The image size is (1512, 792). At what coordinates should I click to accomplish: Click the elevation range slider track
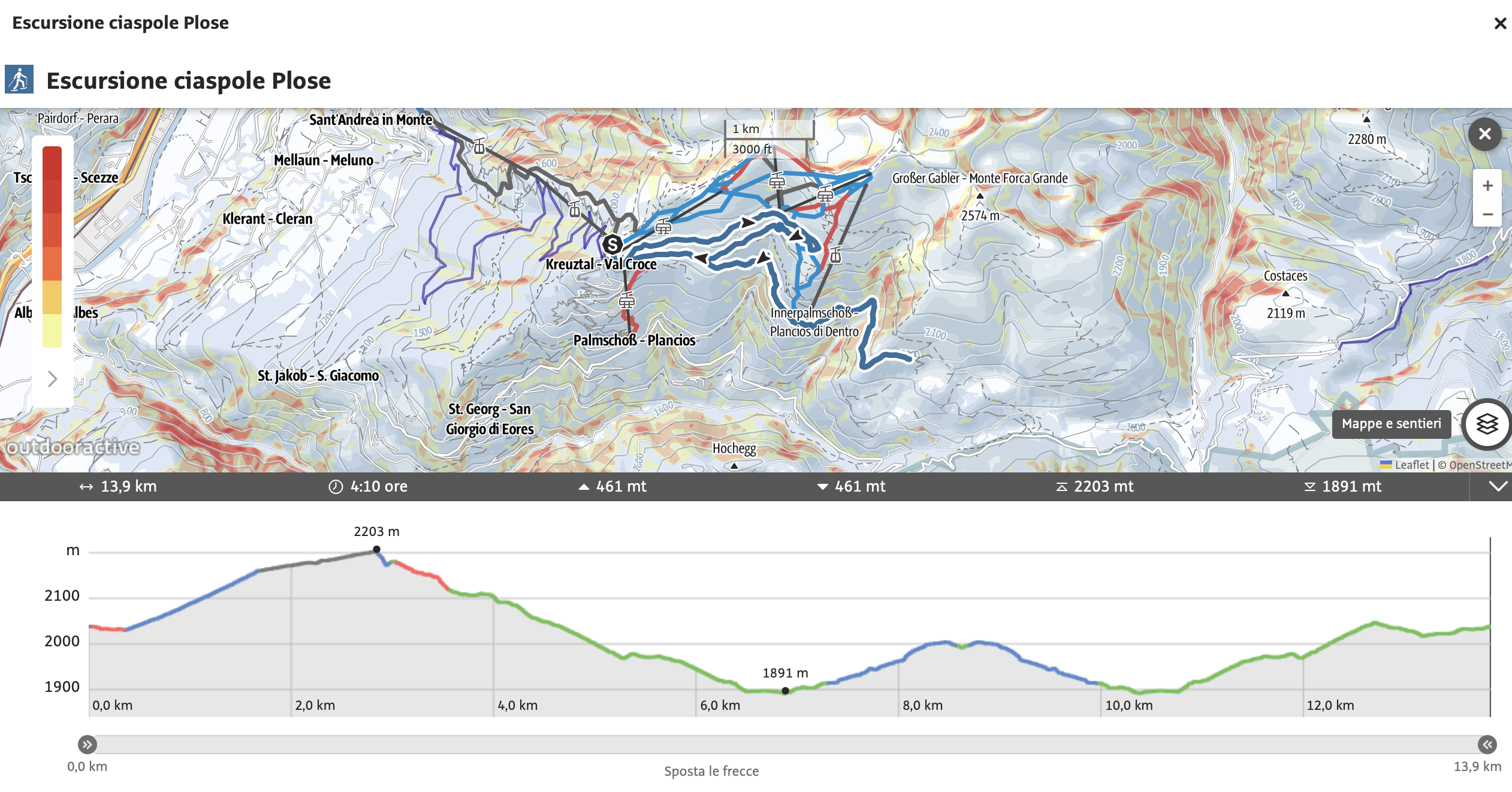787,745
